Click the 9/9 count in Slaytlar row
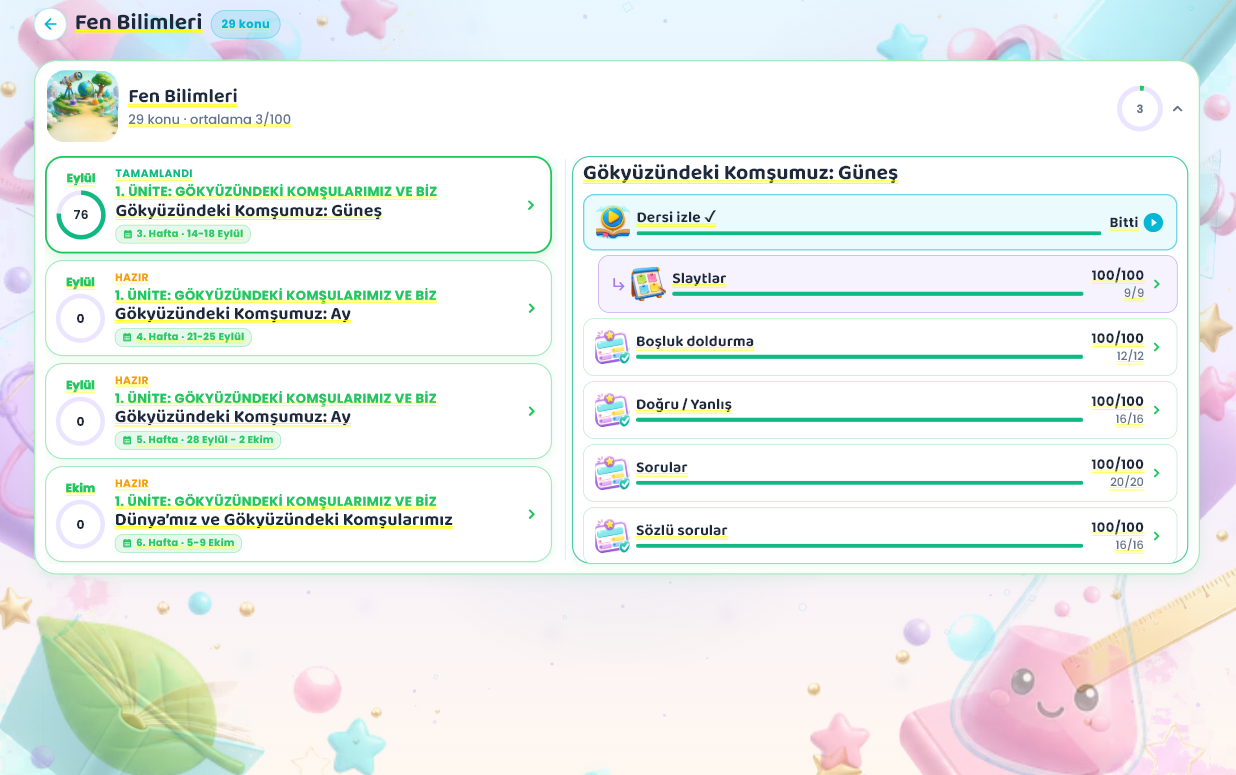The image size is (1236, 775). [x=1134, y=293]
